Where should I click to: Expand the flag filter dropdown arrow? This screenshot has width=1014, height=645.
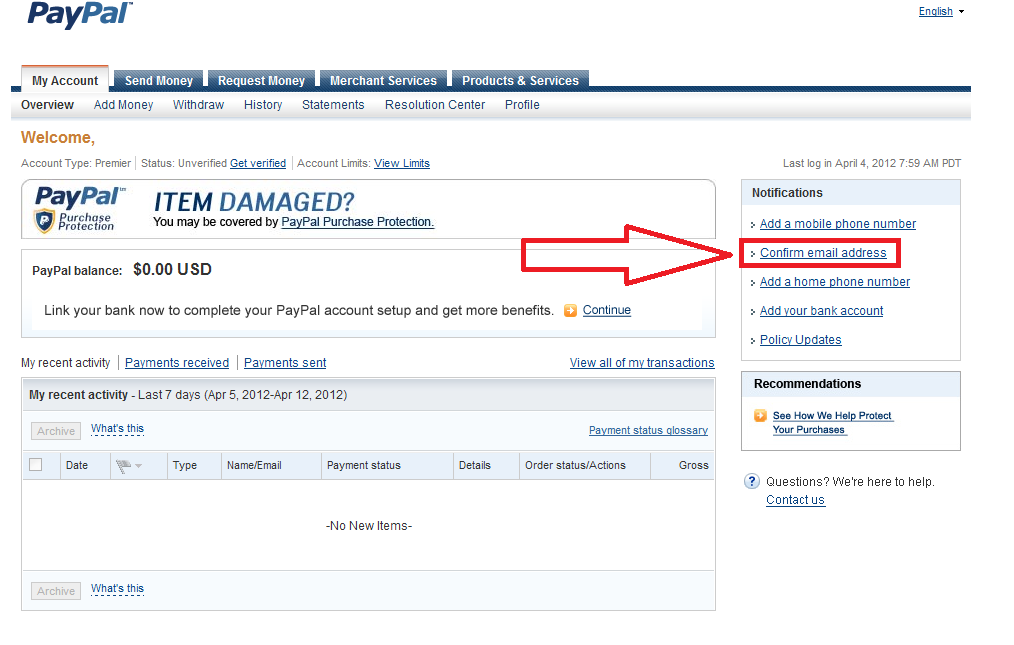(138, 466)
